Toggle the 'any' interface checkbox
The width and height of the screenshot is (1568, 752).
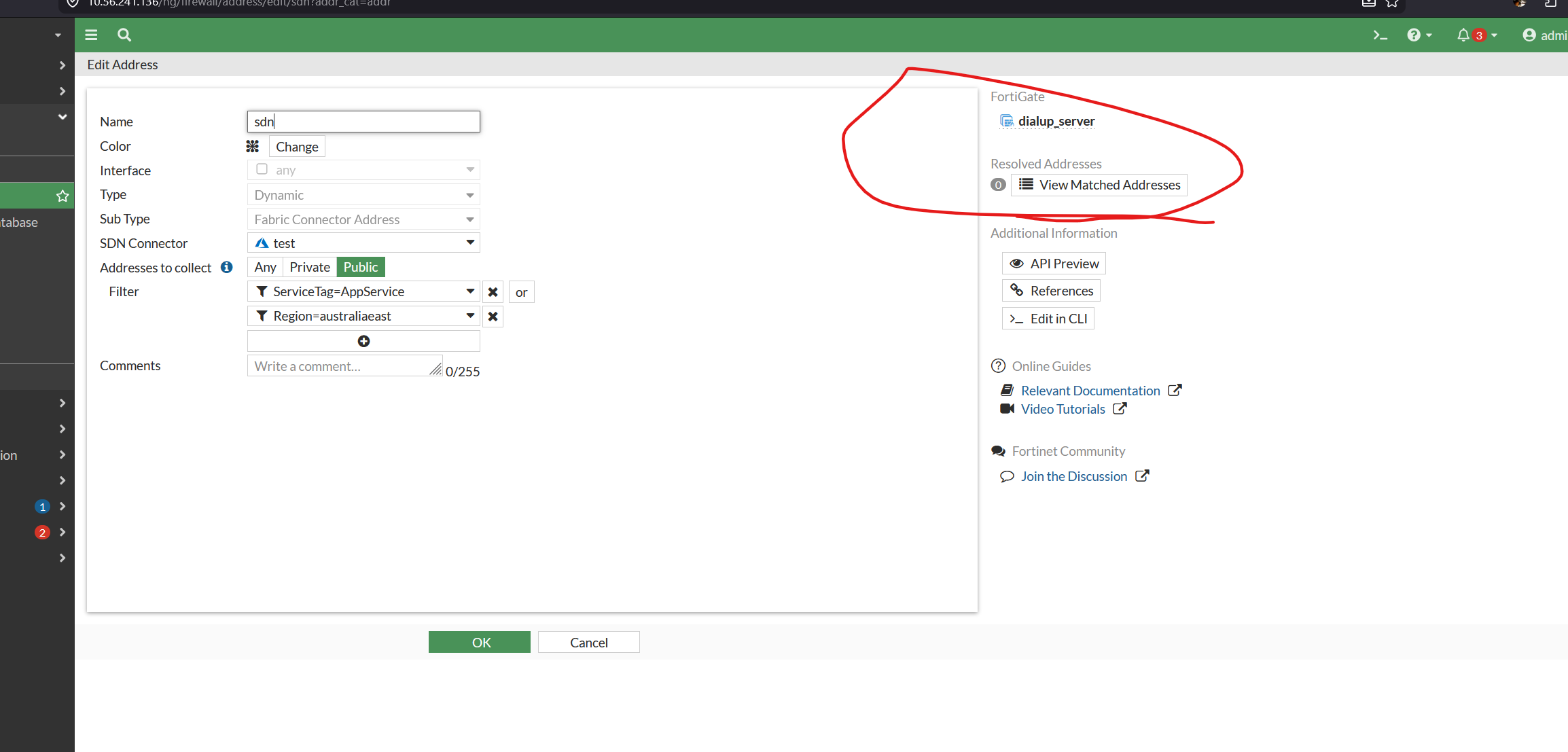pyautogui.click(x=262, y=169)
